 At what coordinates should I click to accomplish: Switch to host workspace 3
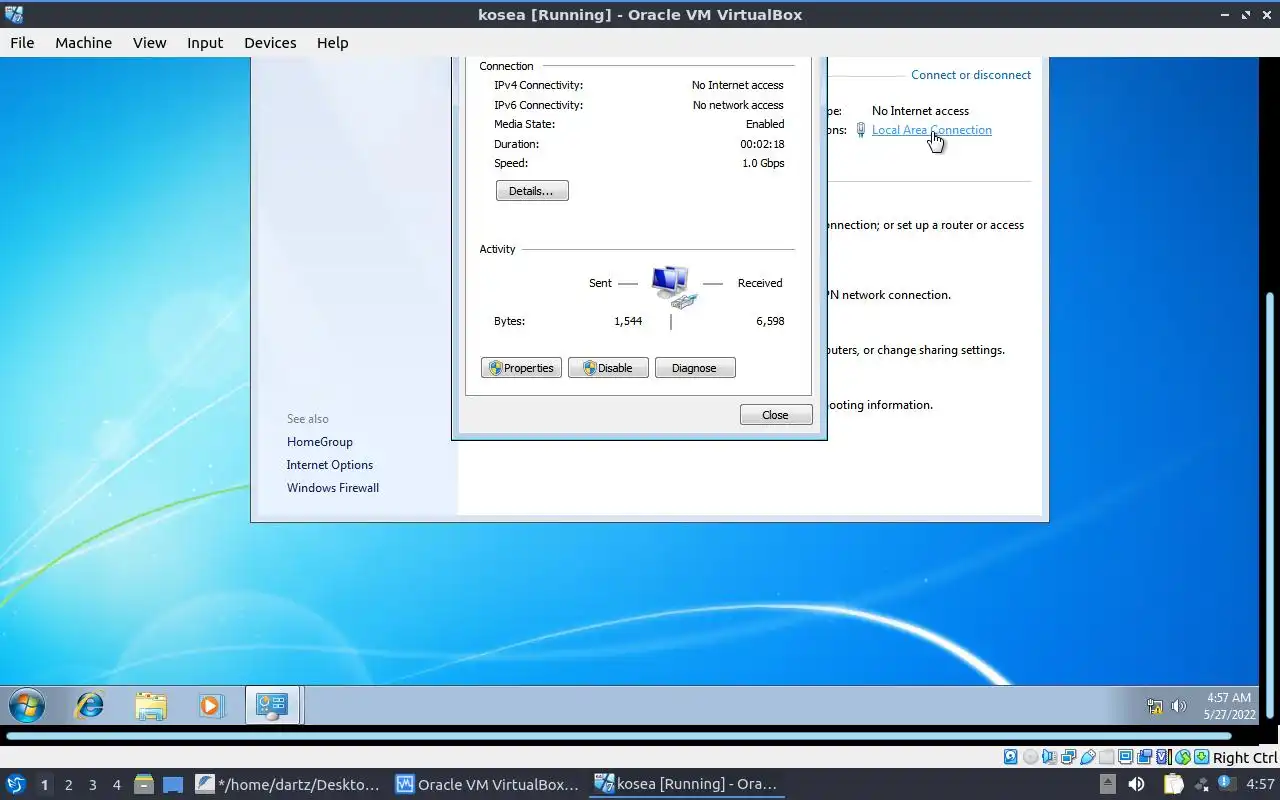tap(92, 785)
